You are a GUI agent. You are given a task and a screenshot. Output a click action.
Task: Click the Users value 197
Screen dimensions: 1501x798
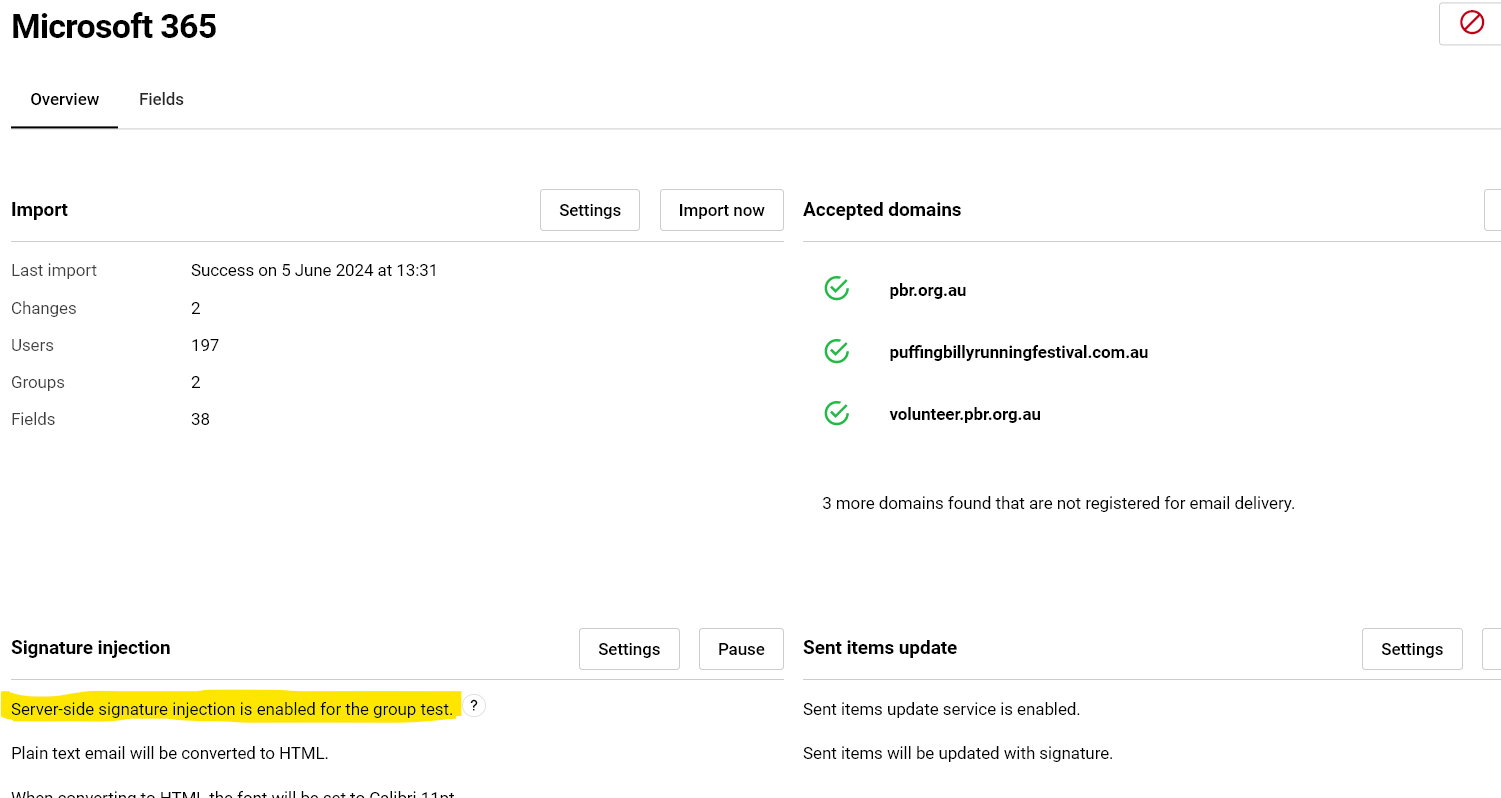coord(205,345)
